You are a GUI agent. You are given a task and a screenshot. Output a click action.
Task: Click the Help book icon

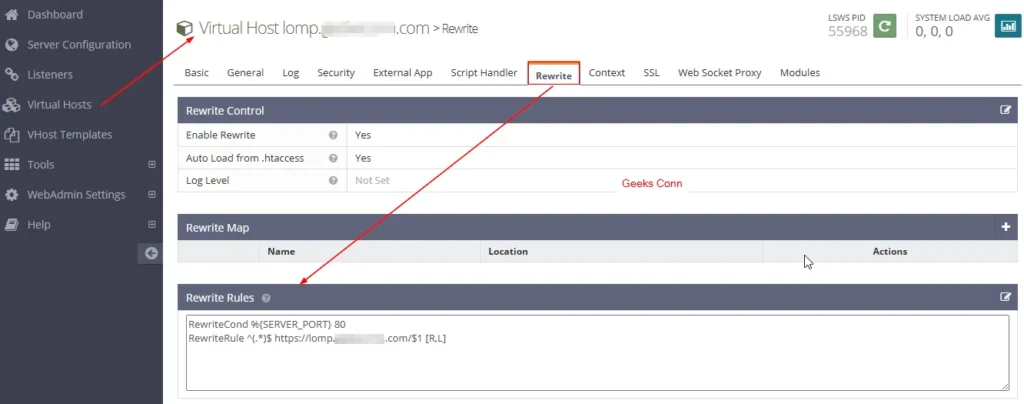[x=11, y=225]
